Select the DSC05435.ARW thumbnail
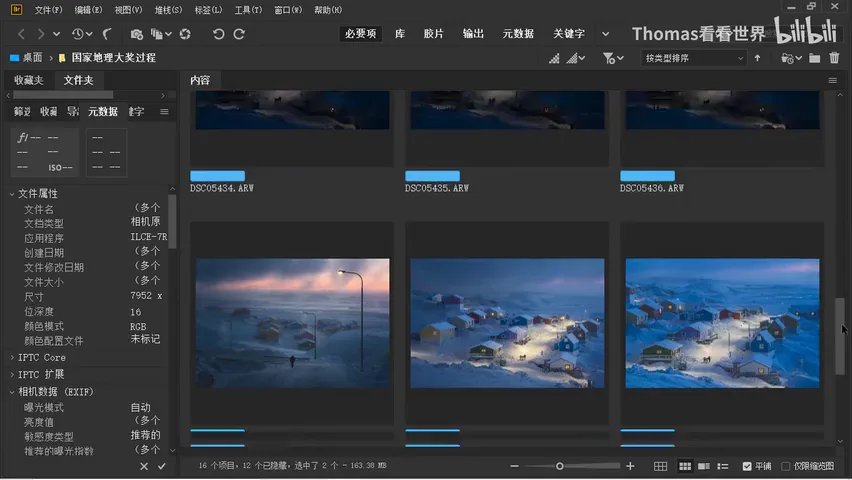 (507, 110)
